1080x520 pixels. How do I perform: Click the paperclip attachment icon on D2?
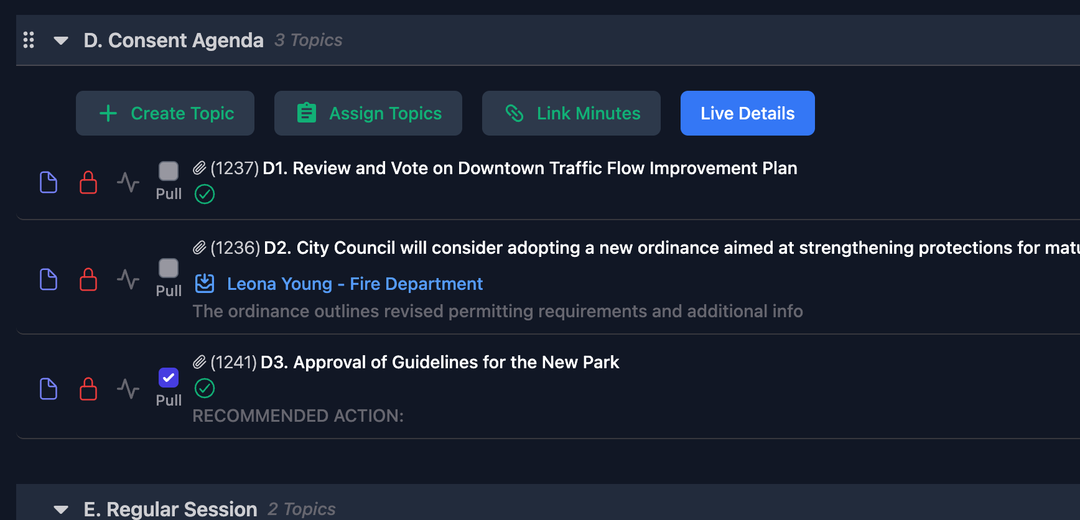[199, 248]
